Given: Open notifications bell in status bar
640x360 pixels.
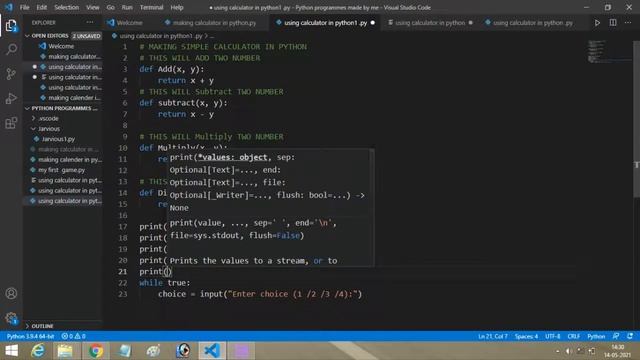Looking at the screenshot, I should (x=630, y=336).
